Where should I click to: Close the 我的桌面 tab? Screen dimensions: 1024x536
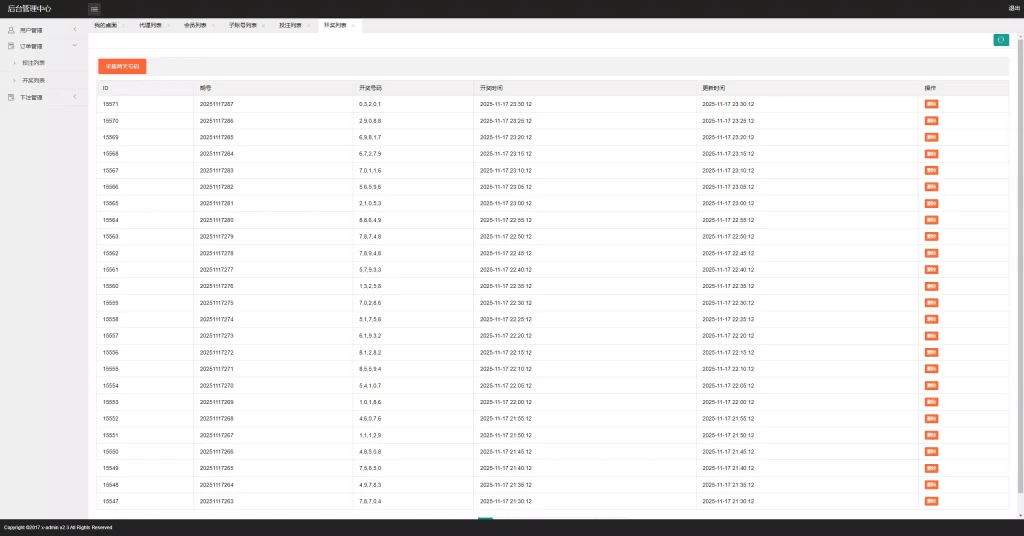click(x=123, y=25)
